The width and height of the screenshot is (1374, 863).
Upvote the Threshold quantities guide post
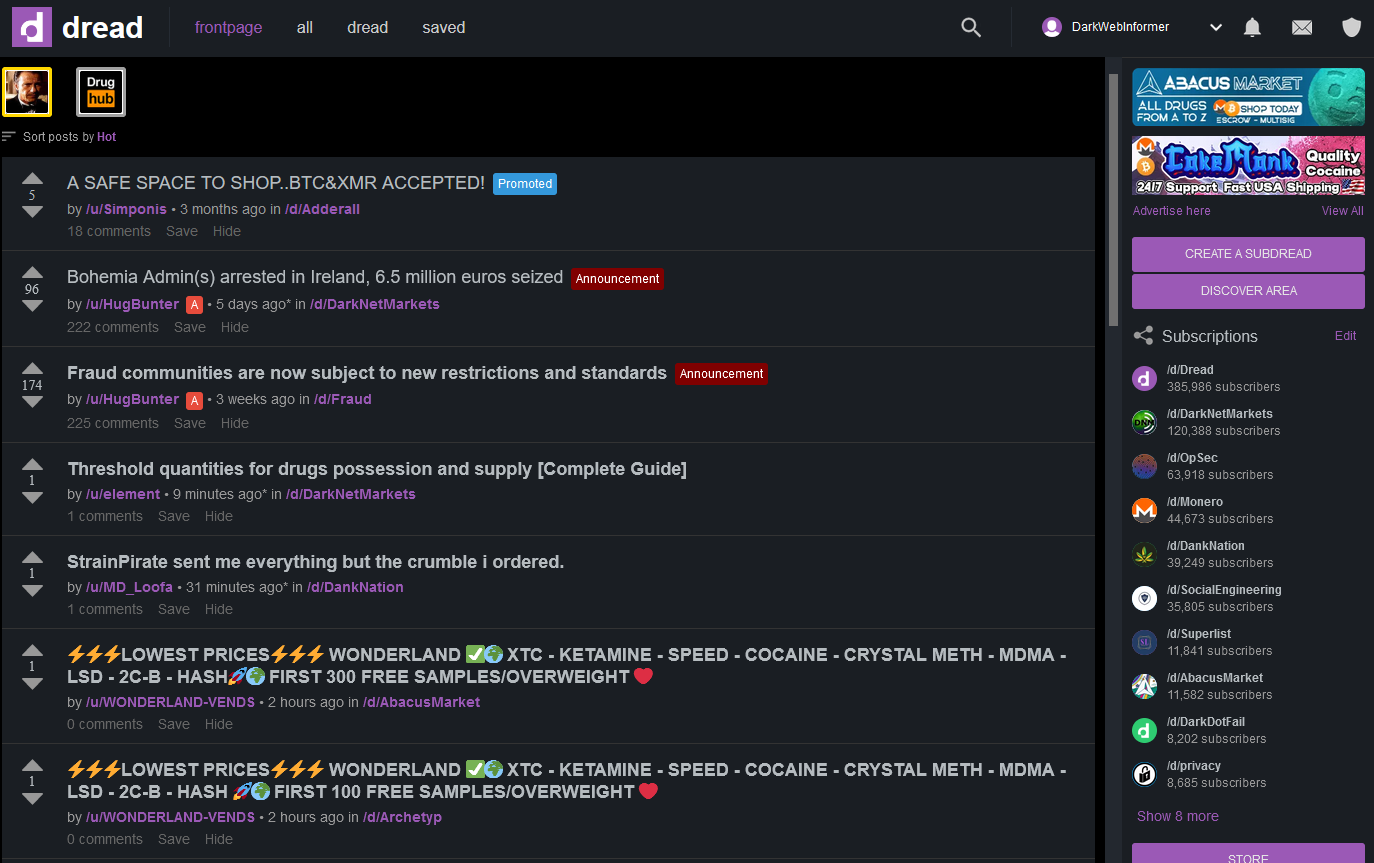(32, 464)
